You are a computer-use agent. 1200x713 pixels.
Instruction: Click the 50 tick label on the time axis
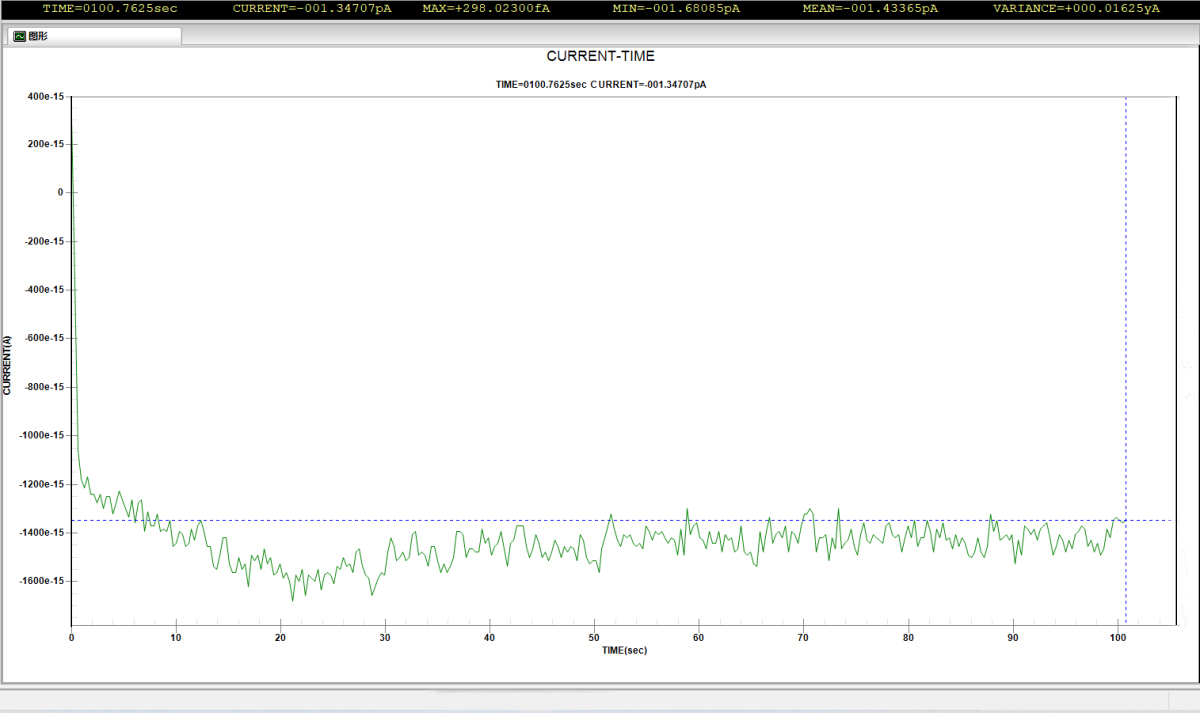[x=594, y=637]
